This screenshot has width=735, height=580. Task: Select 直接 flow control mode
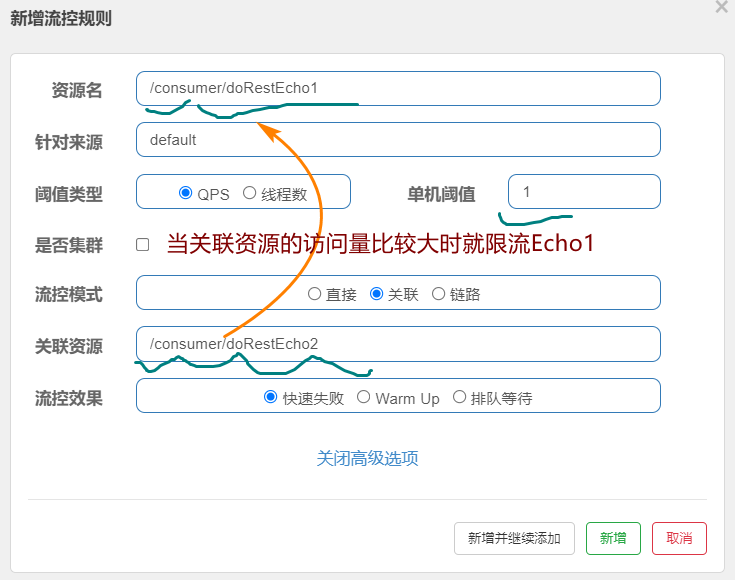coord(314,294)
